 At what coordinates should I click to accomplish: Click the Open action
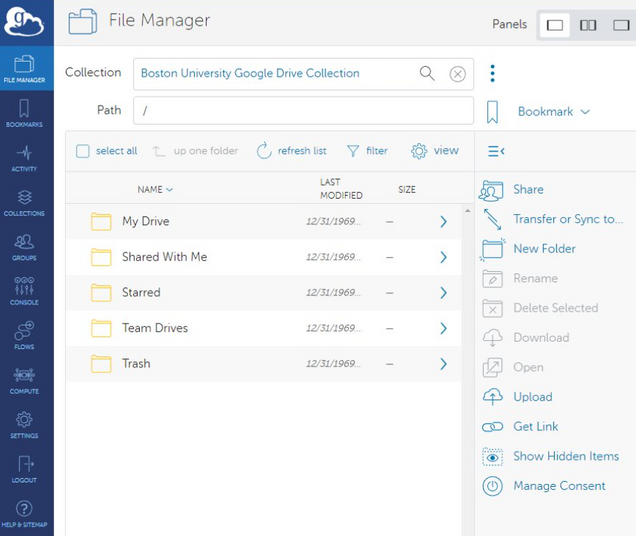click(x=513, y=368)
